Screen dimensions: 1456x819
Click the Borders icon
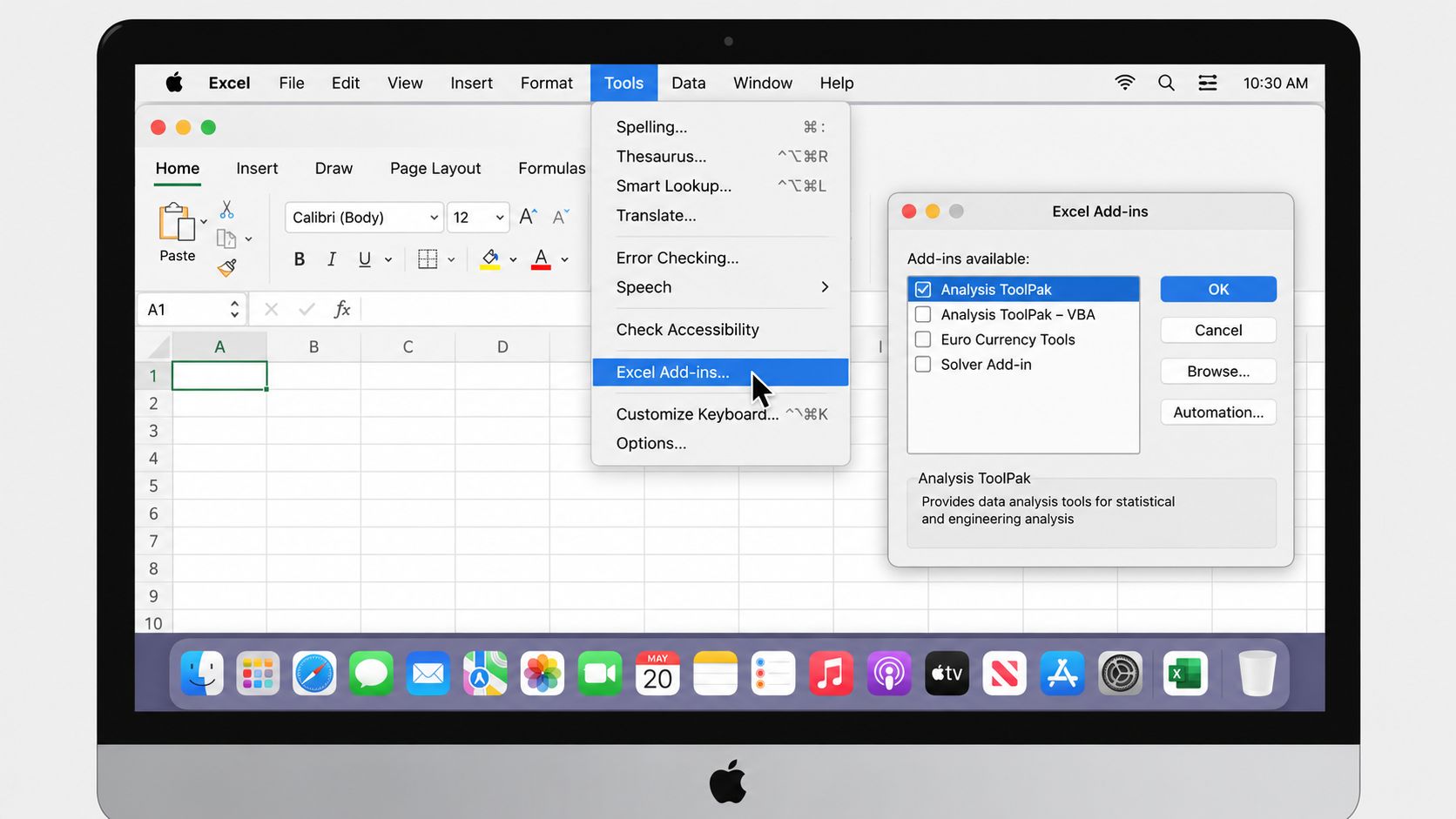tap(428, 259)
